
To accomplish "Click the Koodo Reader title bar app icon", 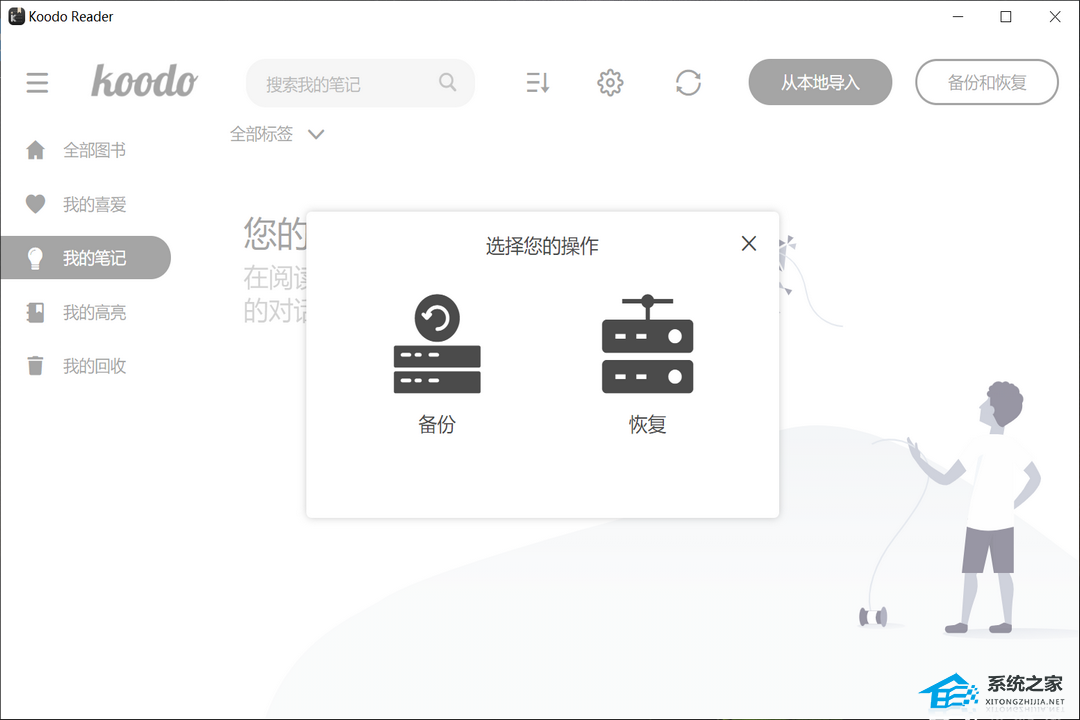I will [17, 17].
